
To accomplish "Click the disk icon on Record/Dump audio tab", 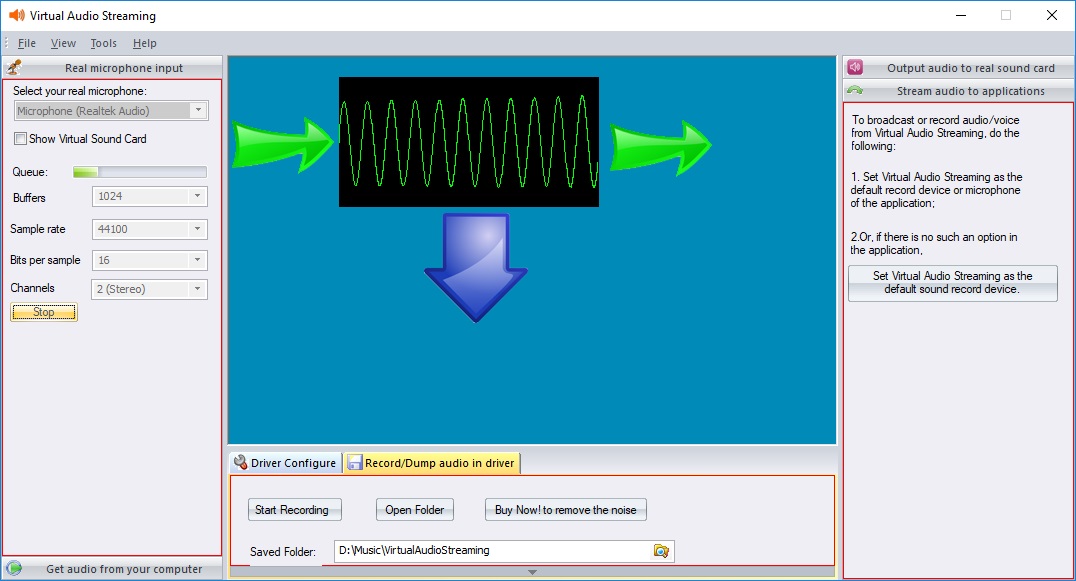I will coord(356,463).
